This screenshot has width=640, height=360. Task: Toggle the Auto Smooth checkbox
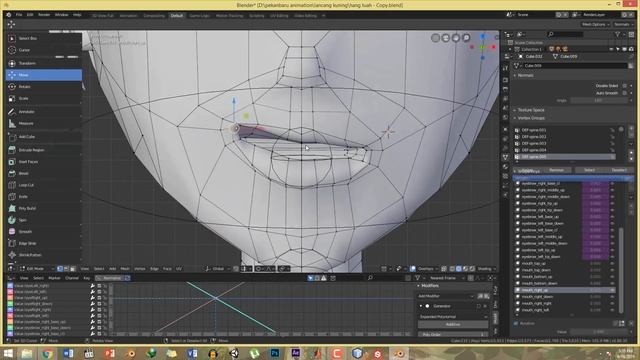[624, 93]
